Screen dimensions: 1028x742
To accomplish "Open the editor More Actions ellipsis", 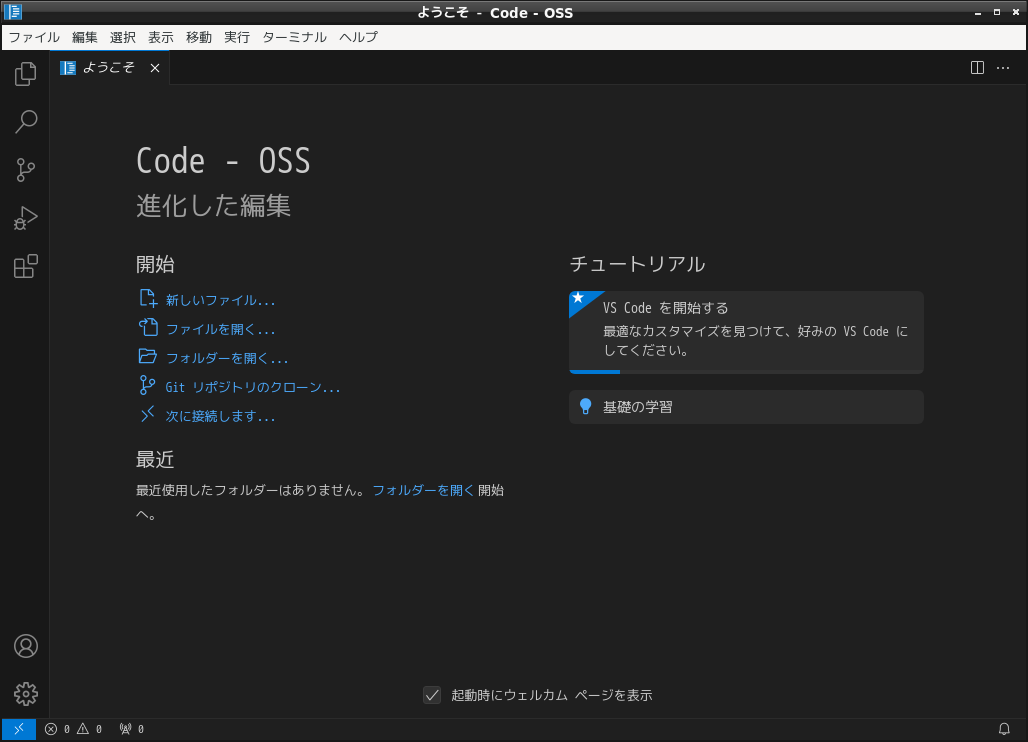I will coord(1003,68).
